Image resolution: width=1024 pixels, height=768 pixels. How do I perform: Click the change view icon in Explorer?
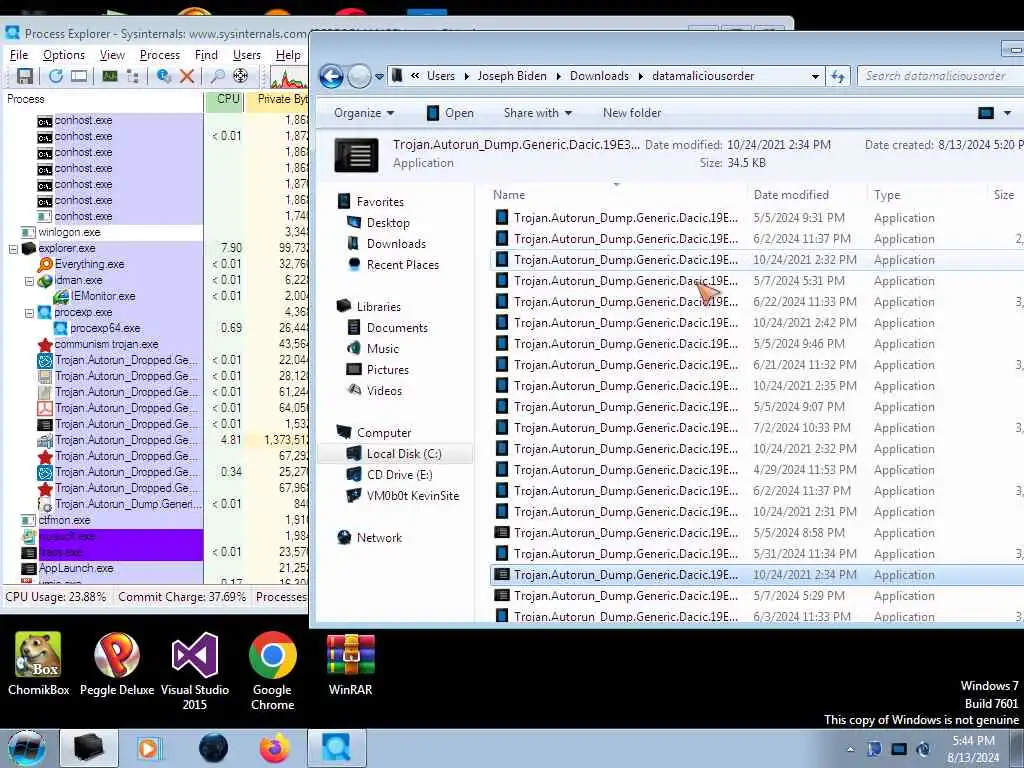pos(985,113)
